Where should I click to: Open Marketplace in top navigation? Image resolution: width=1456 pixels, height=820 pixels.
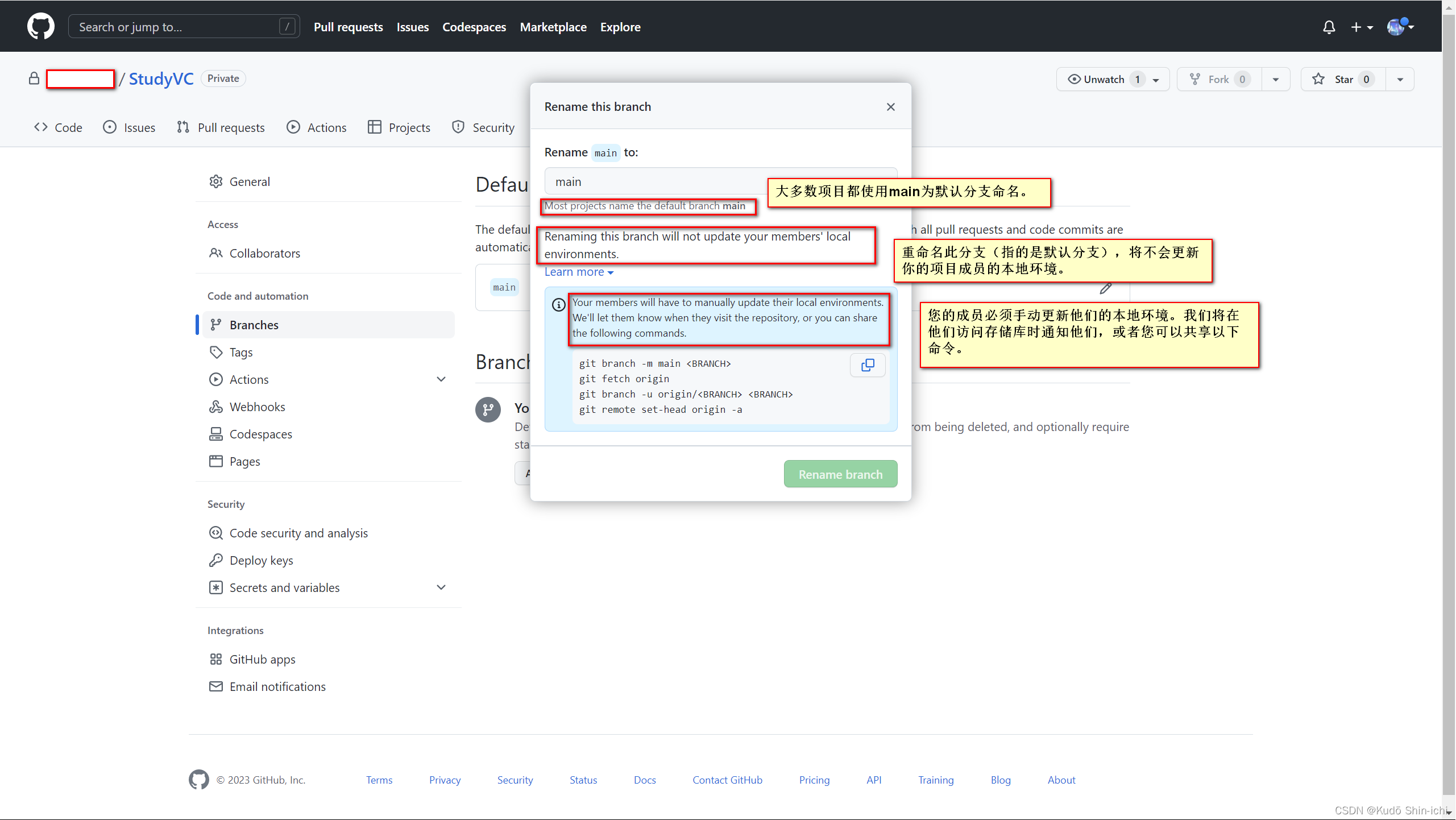point(553,27)
